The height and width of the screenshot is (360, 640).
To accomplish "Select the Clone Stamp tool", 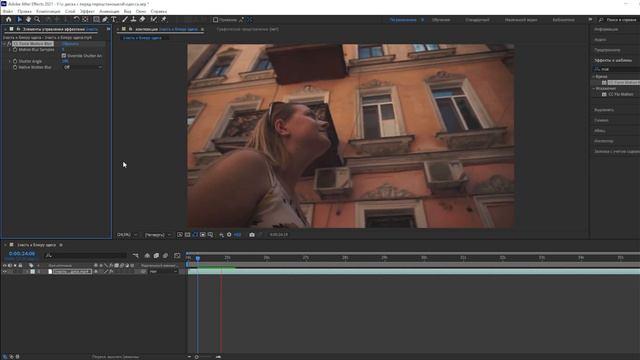I will (133, 19).
